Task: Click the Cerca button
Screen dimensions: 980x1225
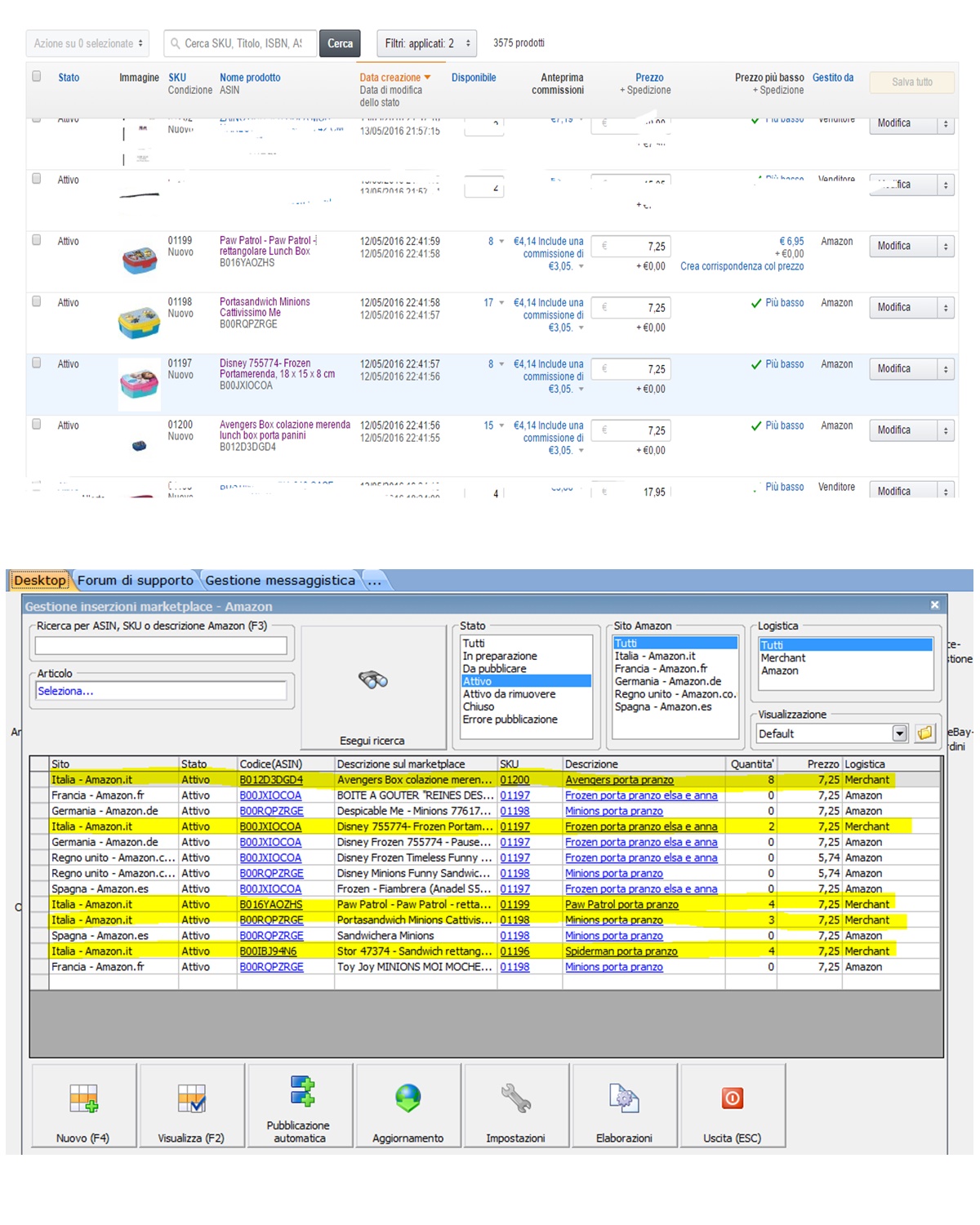Action: (340, 43)
